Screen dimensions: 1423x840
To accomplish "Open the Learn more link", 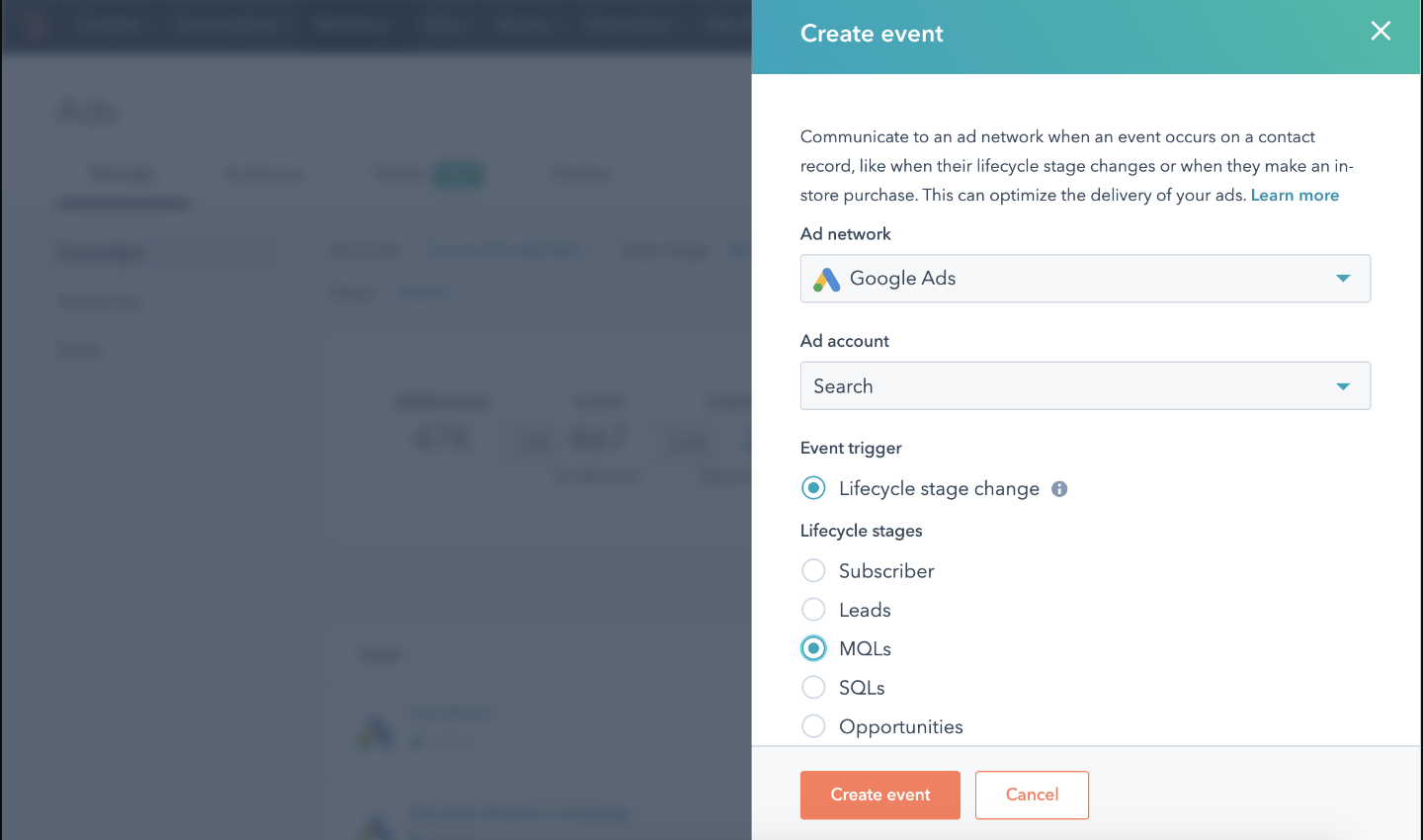I will tap(1295, 195).
